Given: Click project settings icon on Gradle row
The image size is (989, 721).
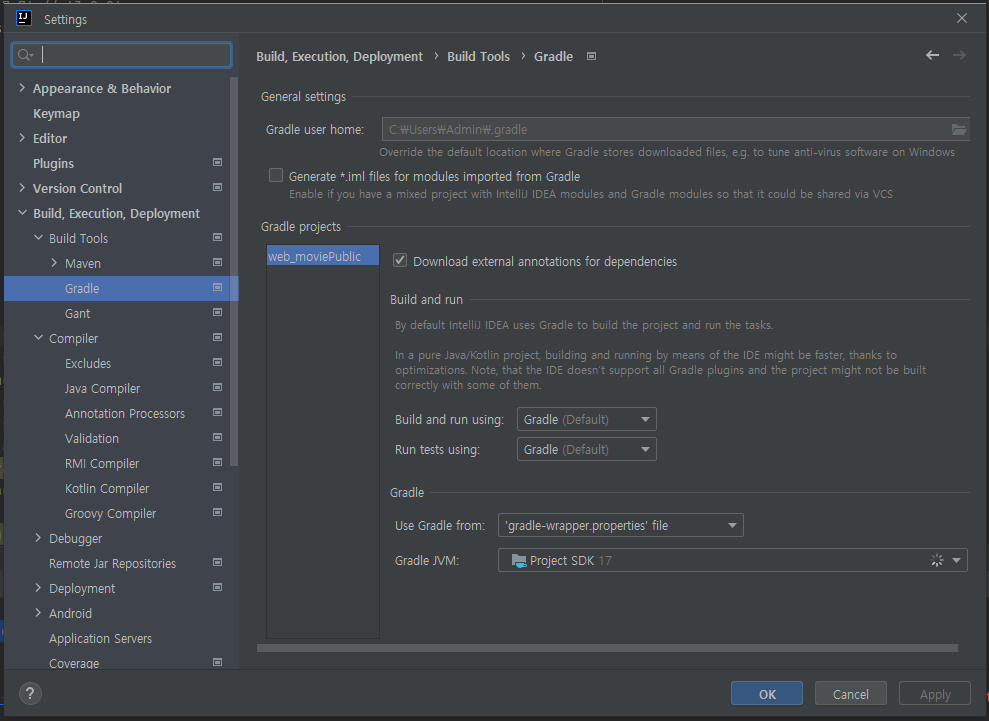Looking at the screenshot, I should [x=218, y=288].
